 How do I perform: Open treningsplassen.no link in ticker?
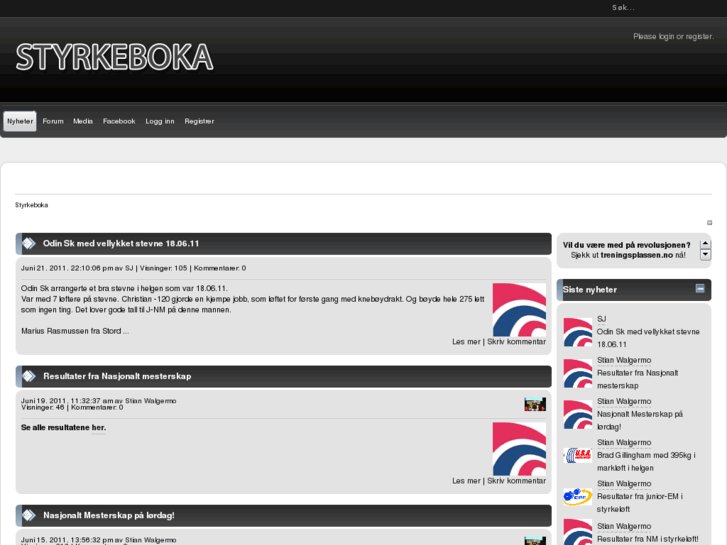(637, 255)
